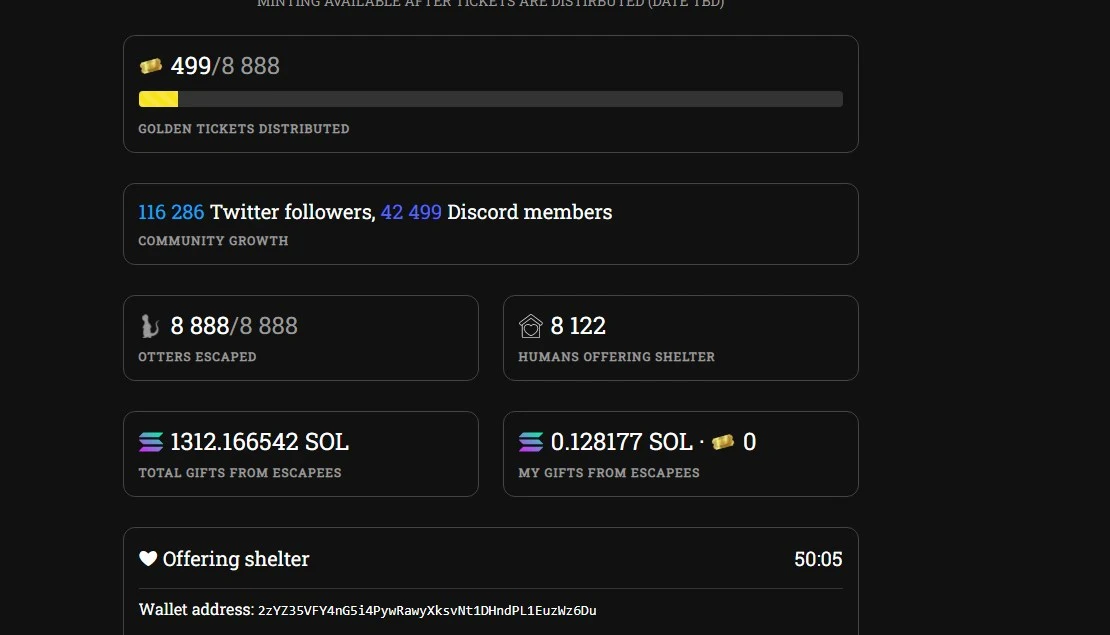This screenshot has height=635, width=1110.
Task: Click the golden tickets distributed progress bar
Action: (491, 99)
